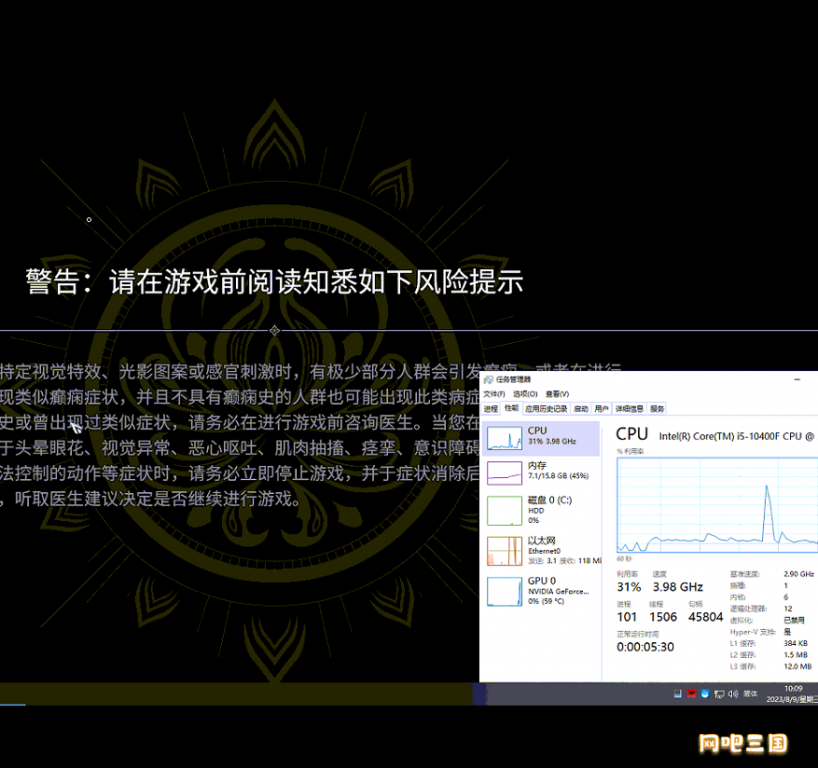Switch to the 应用历史记录 tab
Viewport: 818px width, 768px height.
pyautogui.click(x=546, y=409)
